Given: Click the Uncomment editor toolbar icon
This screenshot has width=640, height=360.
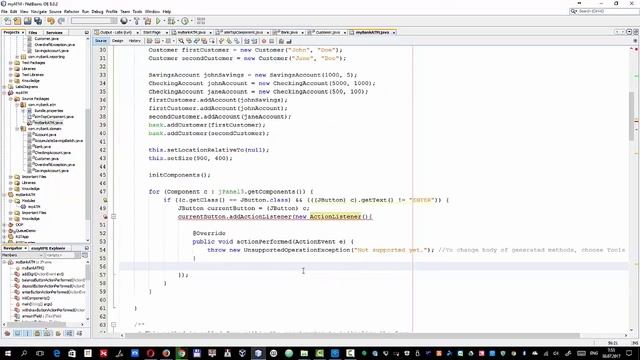Looking at the screenshot, I should (x=289, y=41).
